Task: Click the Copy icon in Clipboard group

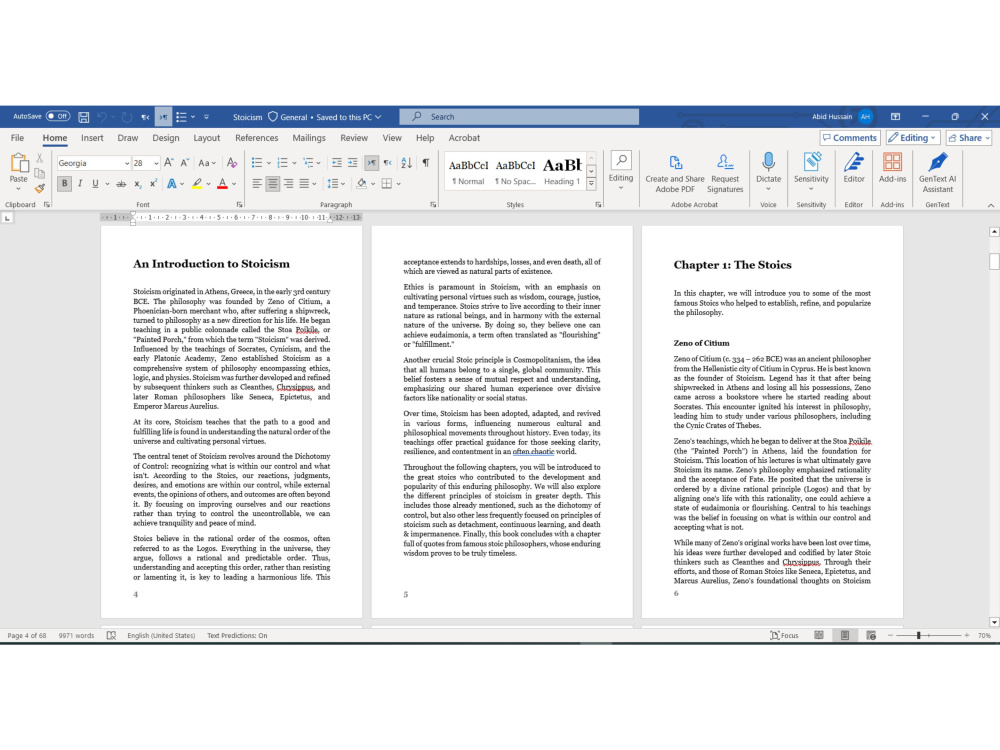Action: click(x=40, y=173)
